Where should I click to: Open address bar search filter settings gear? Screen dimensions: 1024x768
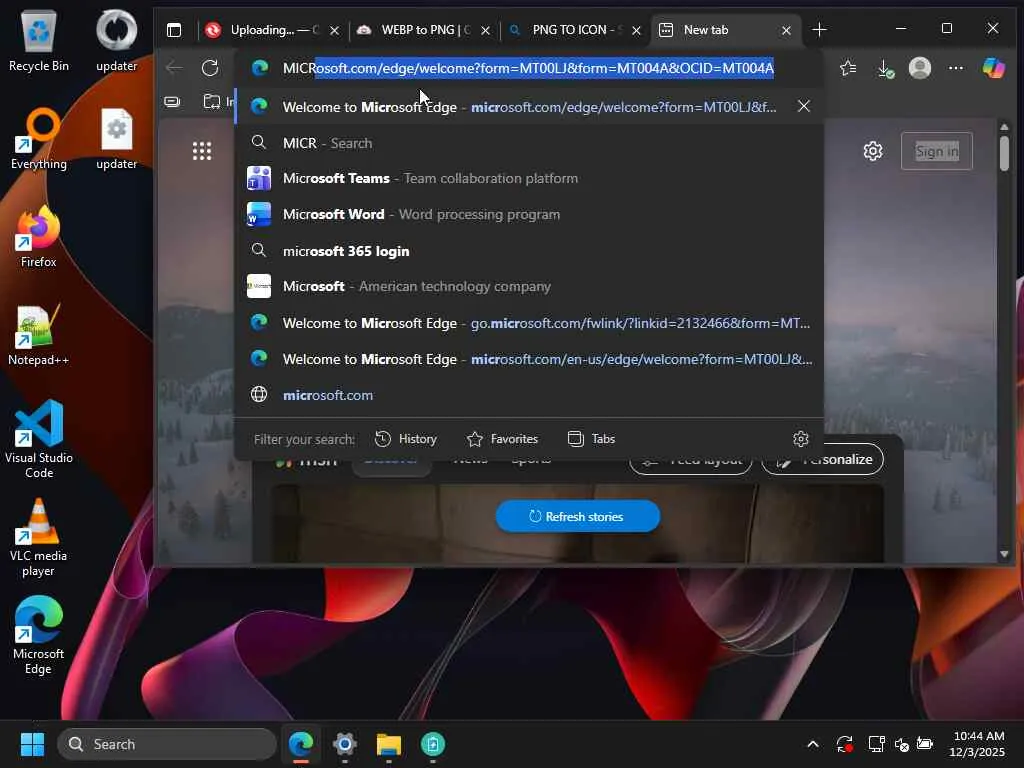801,439
